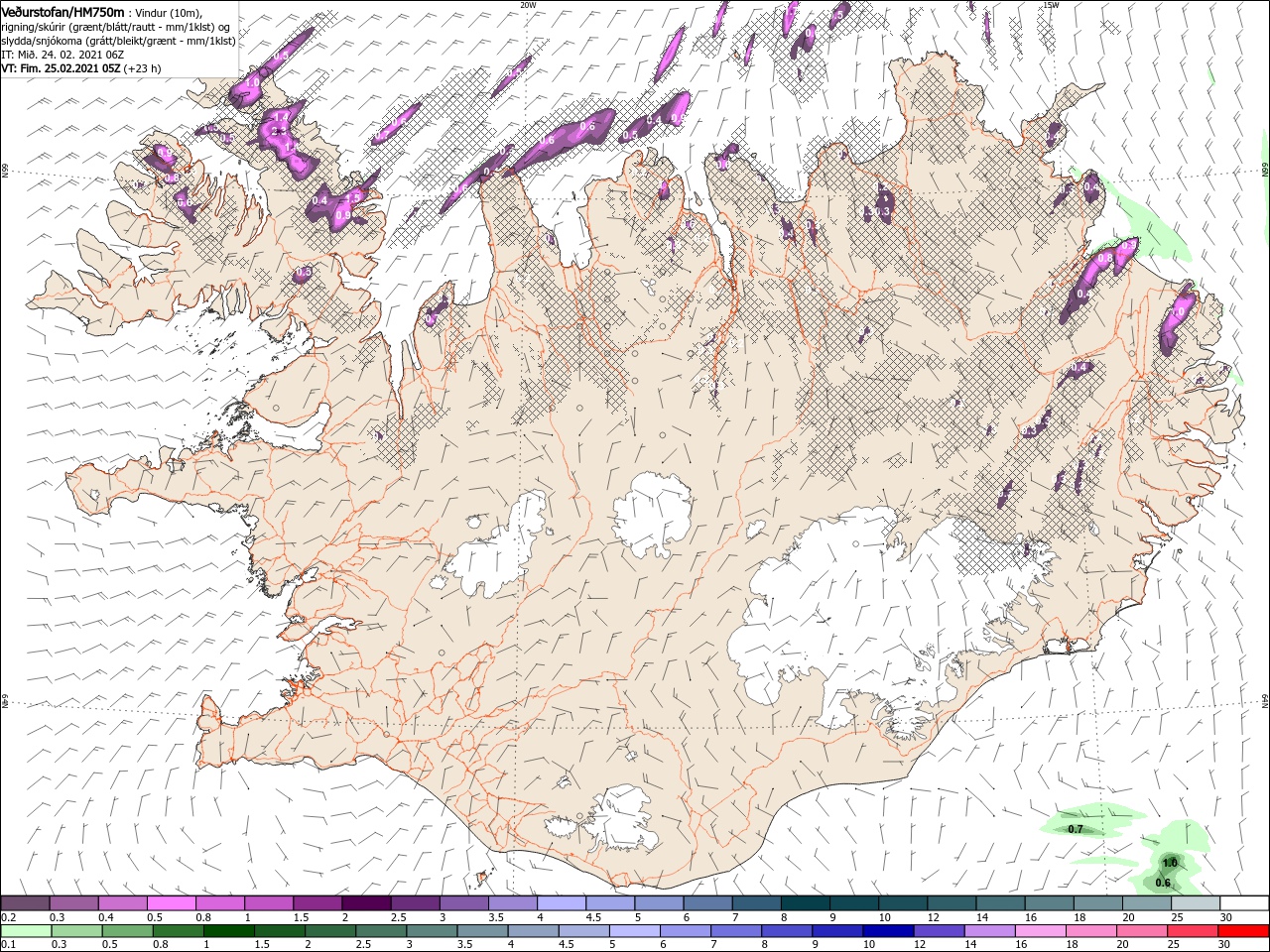Select deep blue rain swatch starting at 10
This screenshot has height=952, width=1270.
(887, 930)
